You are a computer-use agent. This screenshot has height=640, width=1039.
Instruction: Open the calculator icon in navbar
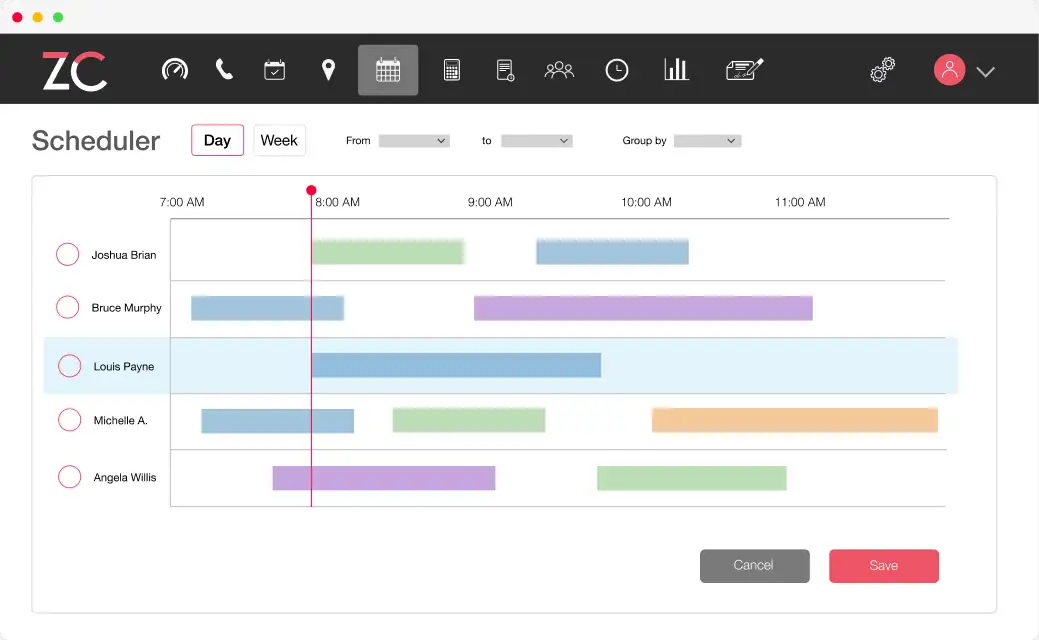[x=452, y=70]
